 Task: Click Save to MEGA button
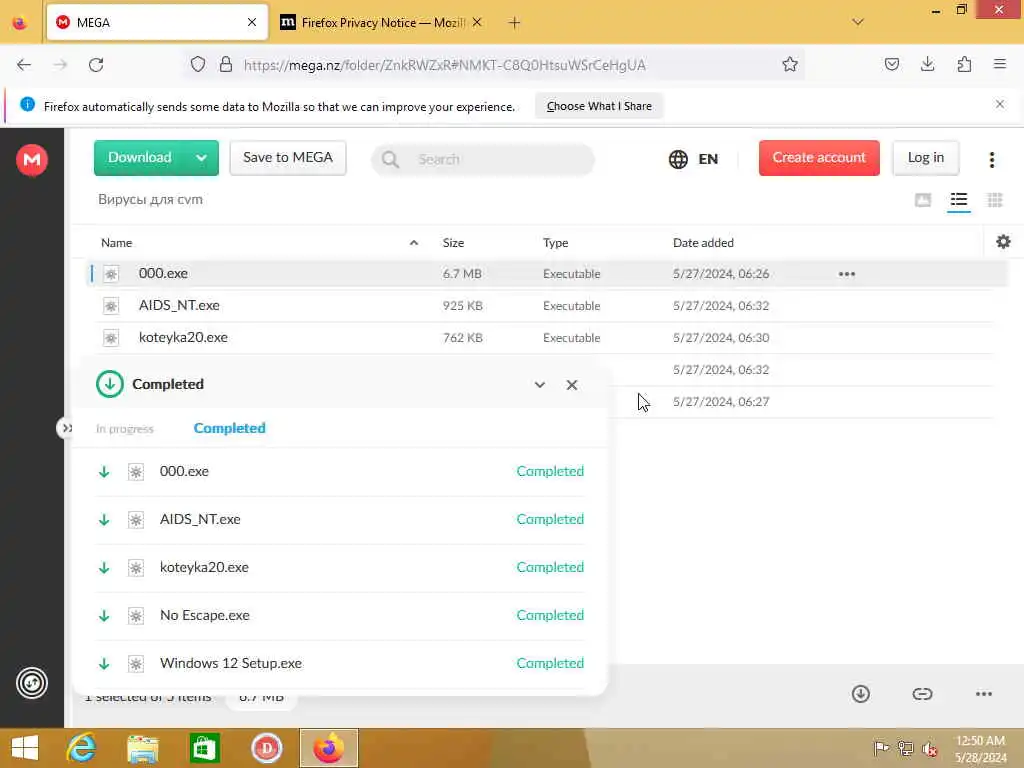(288, 157)
